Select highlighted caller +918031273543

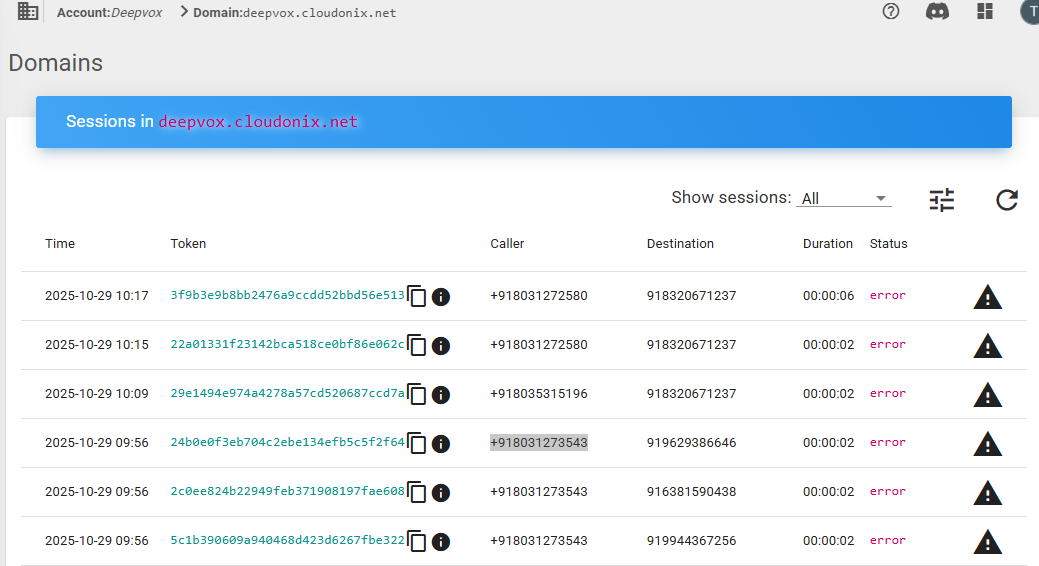tap(538, 443)
